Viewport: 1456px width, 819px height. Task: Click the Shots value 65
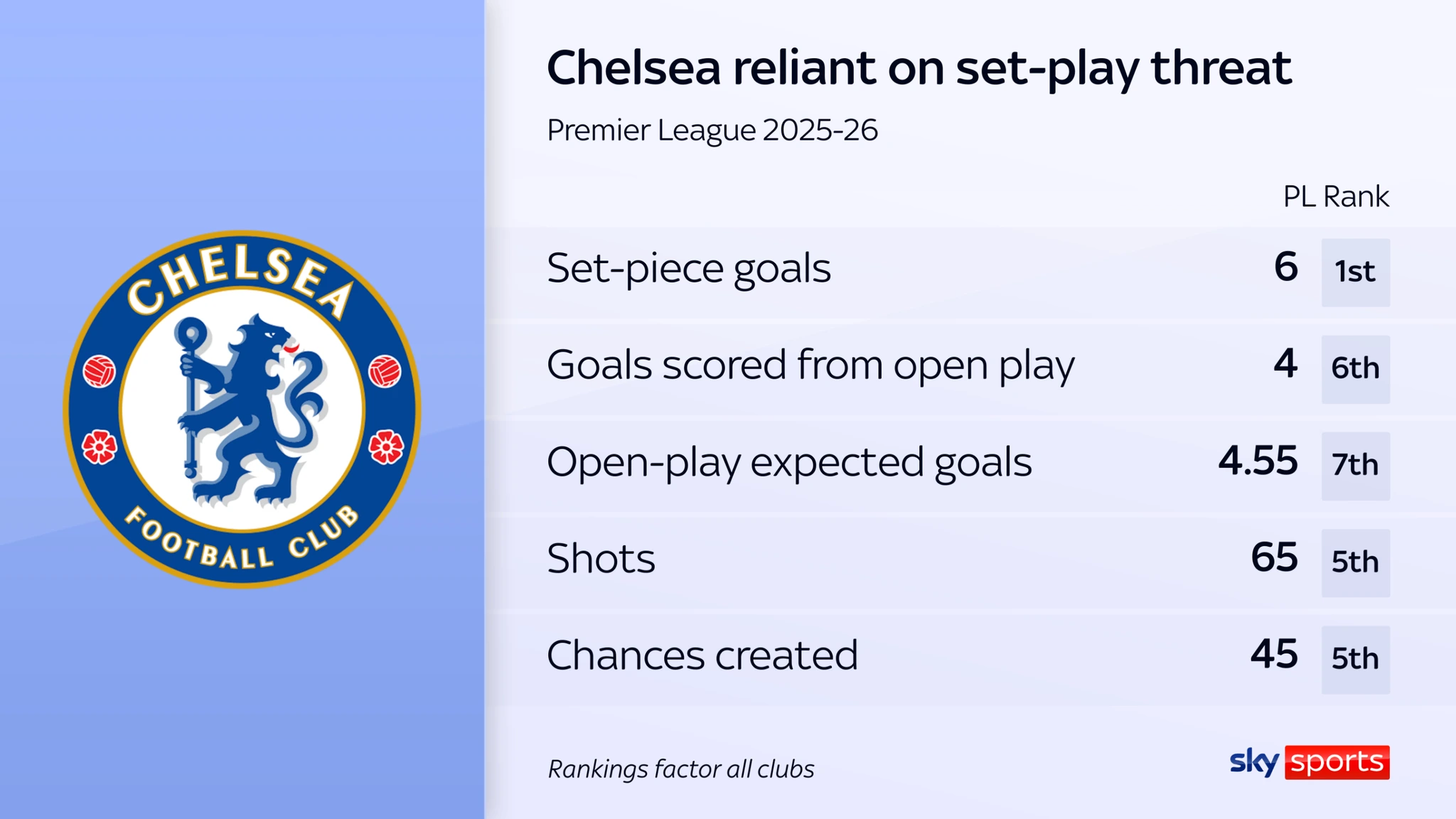[x=1274, y=558]
